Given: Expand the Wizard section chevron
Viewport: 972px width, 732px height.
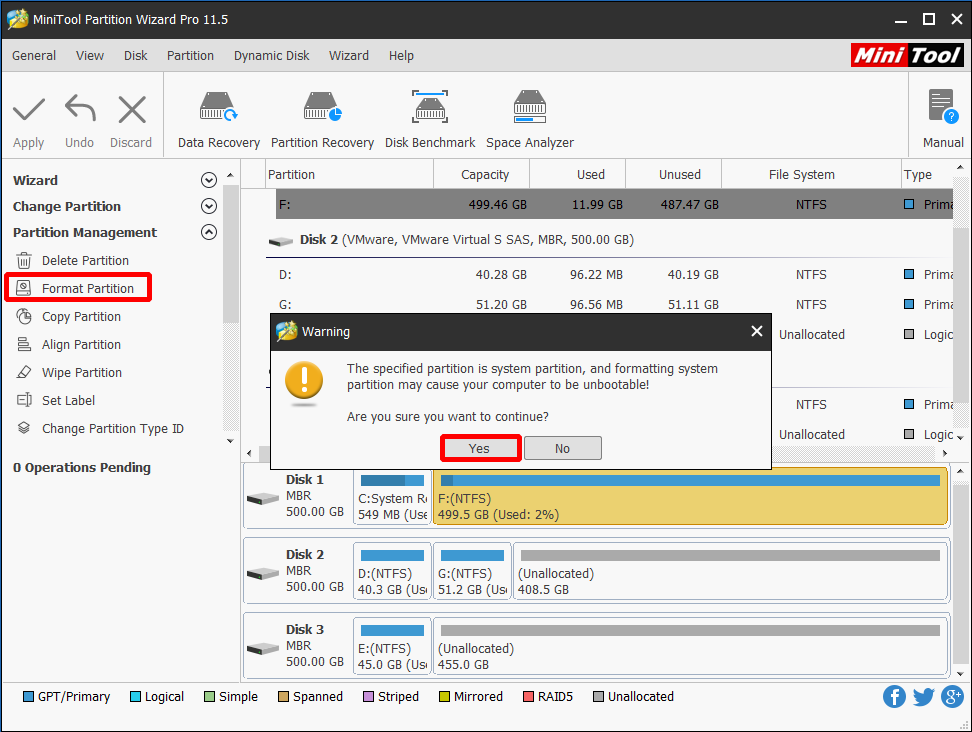Looking at the screenshot, I should click(x=209, y=180).
